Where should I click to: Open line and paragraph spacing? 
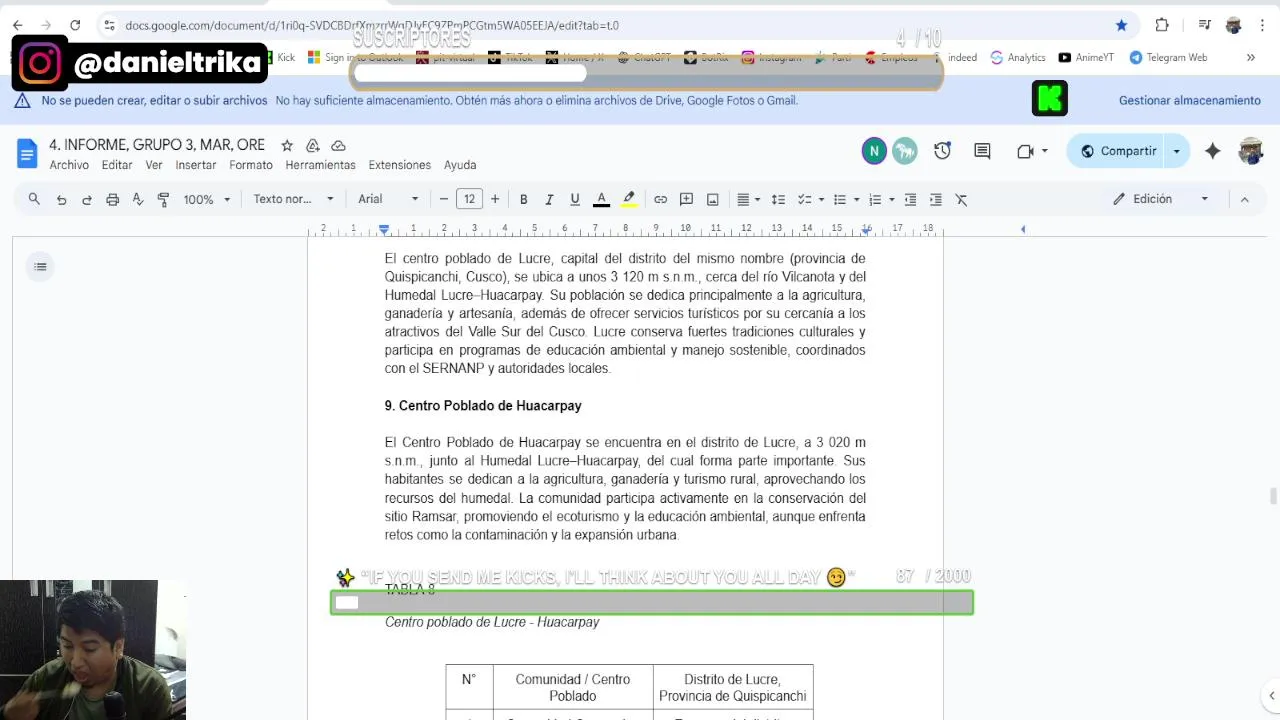click(x=778, y=199)
